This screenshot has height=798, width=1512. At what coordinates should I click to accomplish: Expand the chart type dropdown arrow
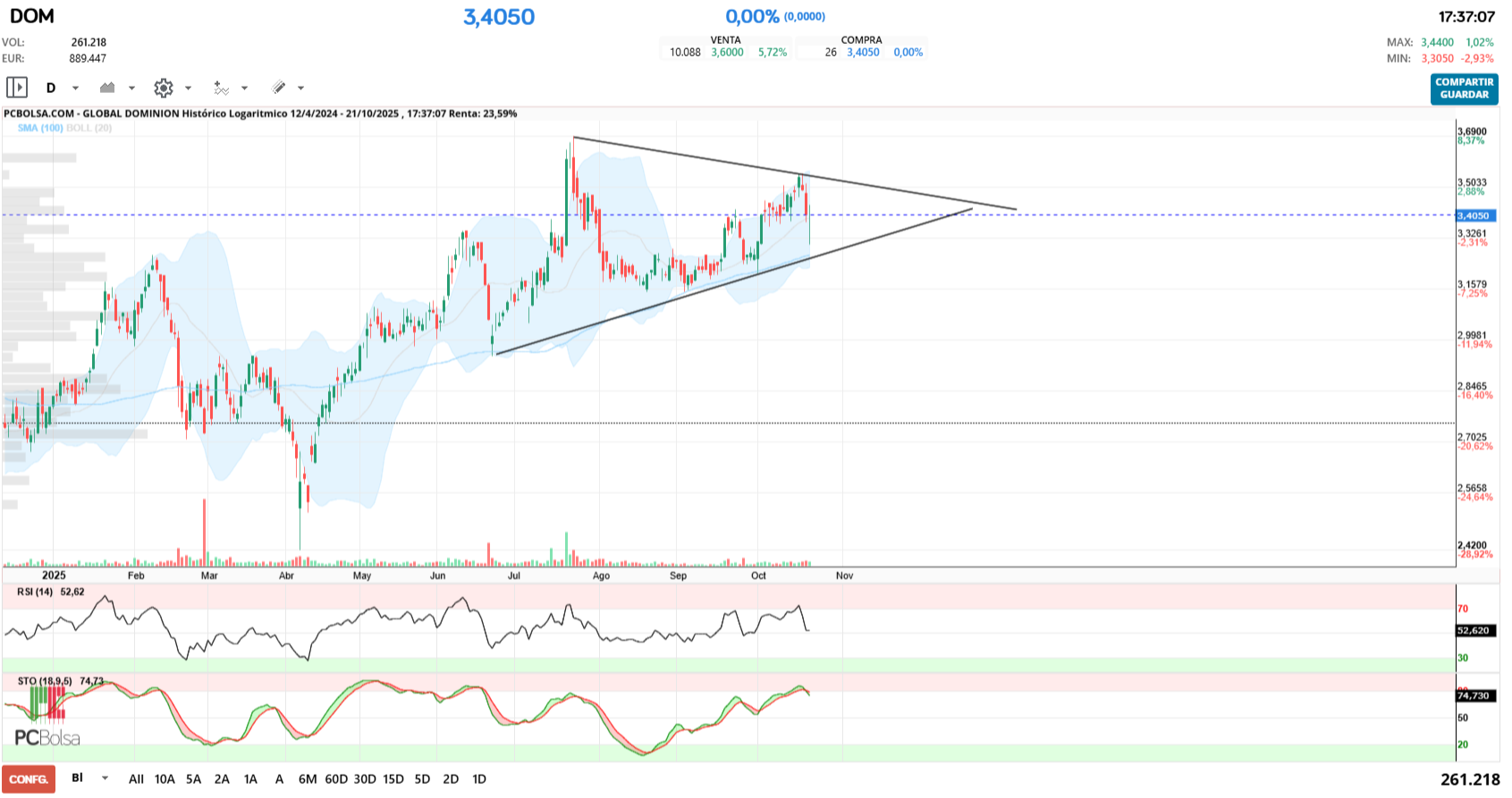(x=131, y=88)
